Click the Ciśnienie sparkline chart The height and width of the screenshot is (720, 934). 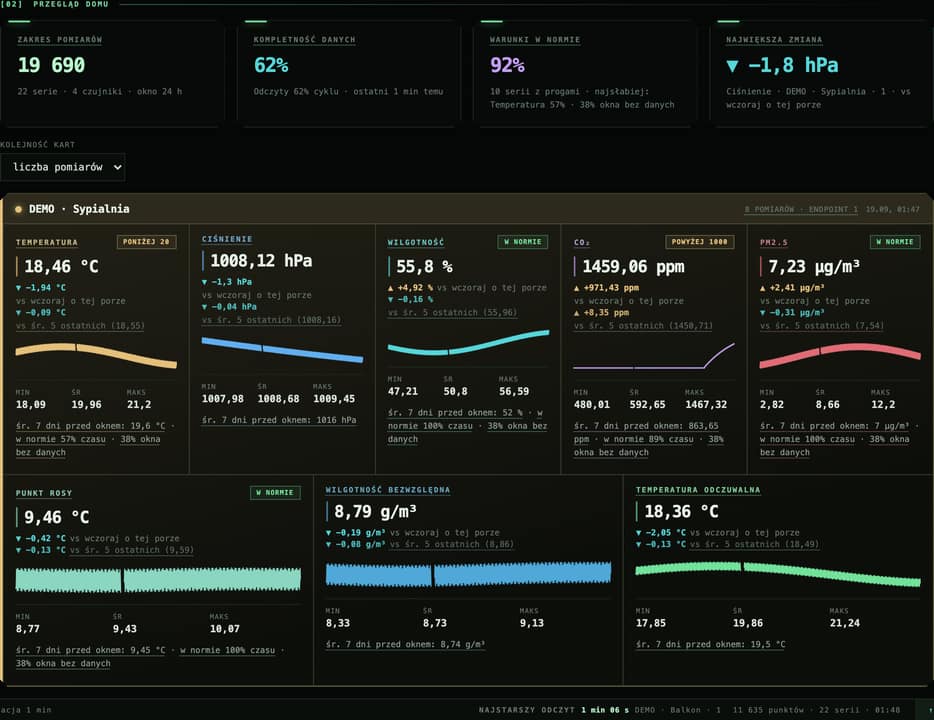(x=282, y=350)
